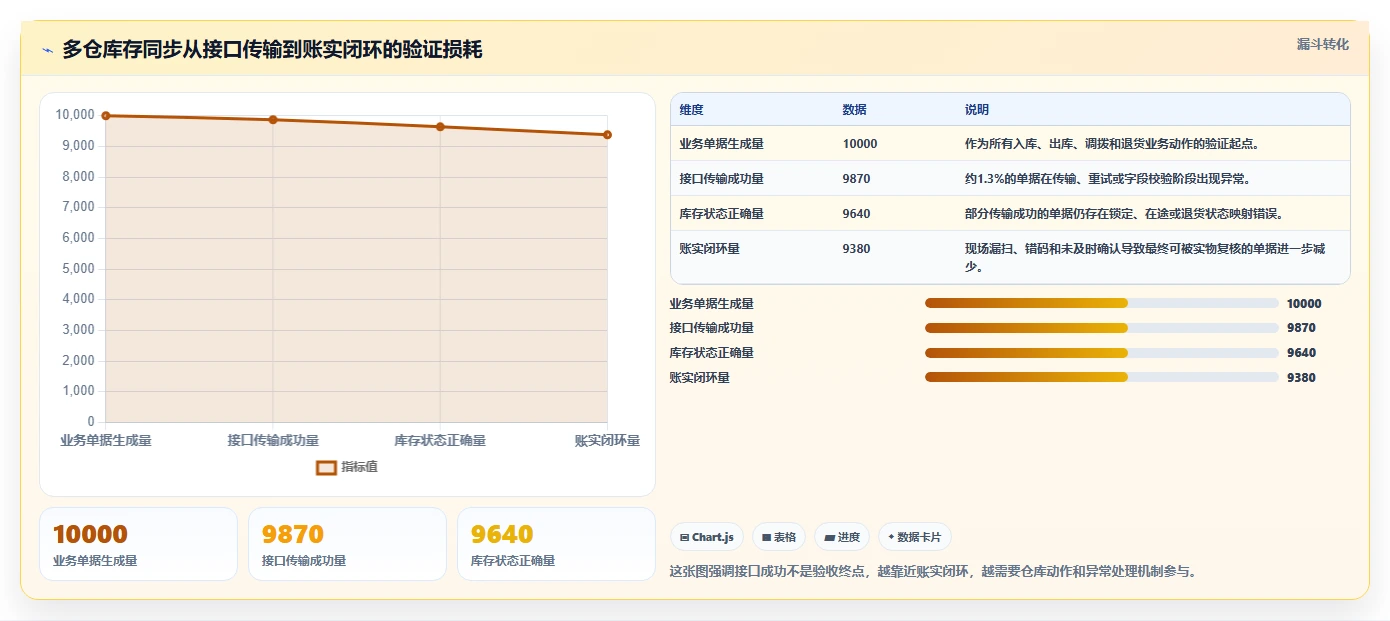Screen dimensions: 1390x621
Task: Click the 业务单据生成量 progress bar
Action: coord(1102,303)
